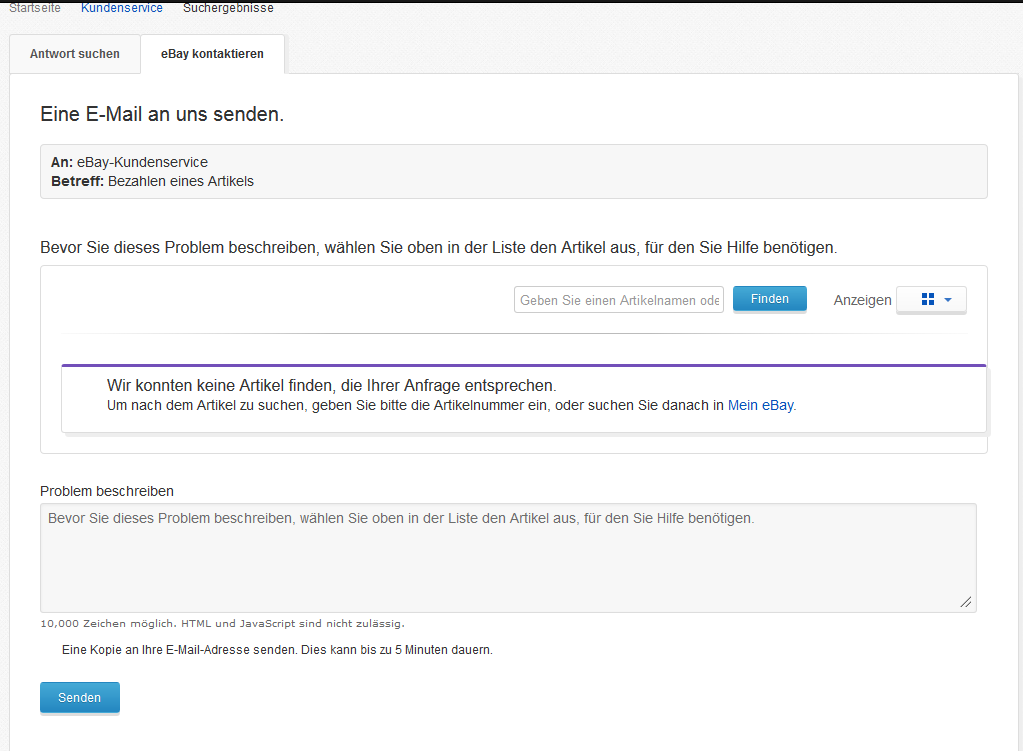Open the 'Antwort suchen' tab
The width and height of the screenshot is (1023, 751).
coord(75,54)
